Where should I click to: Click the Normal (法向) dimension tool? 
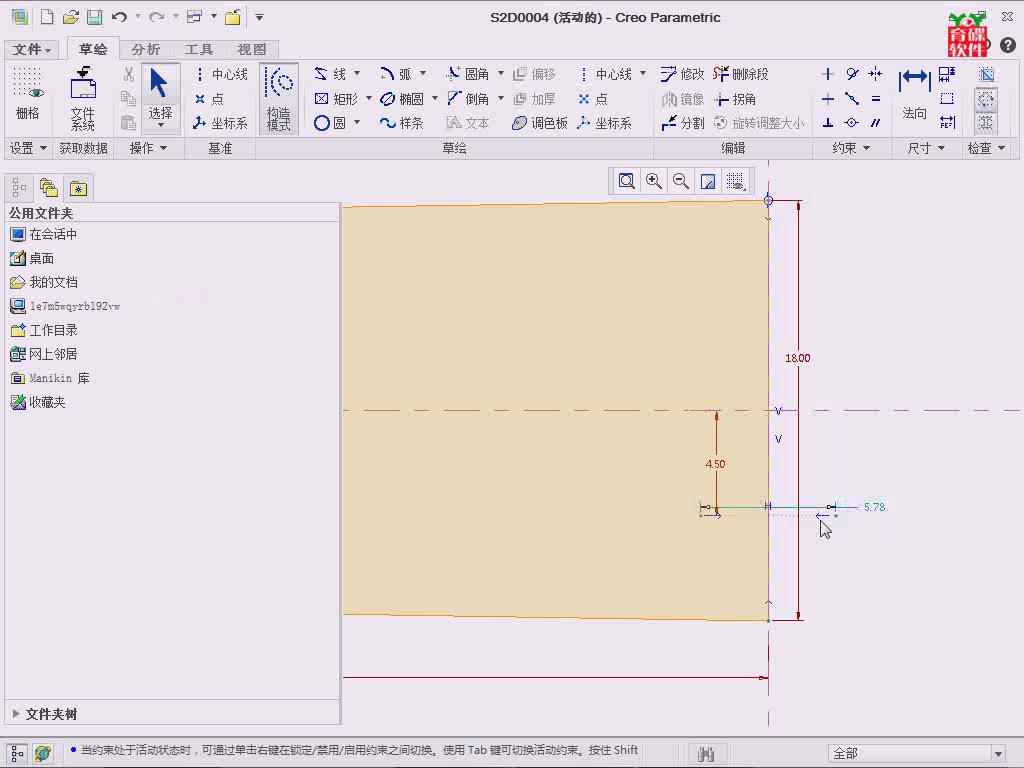coord(914,95)
